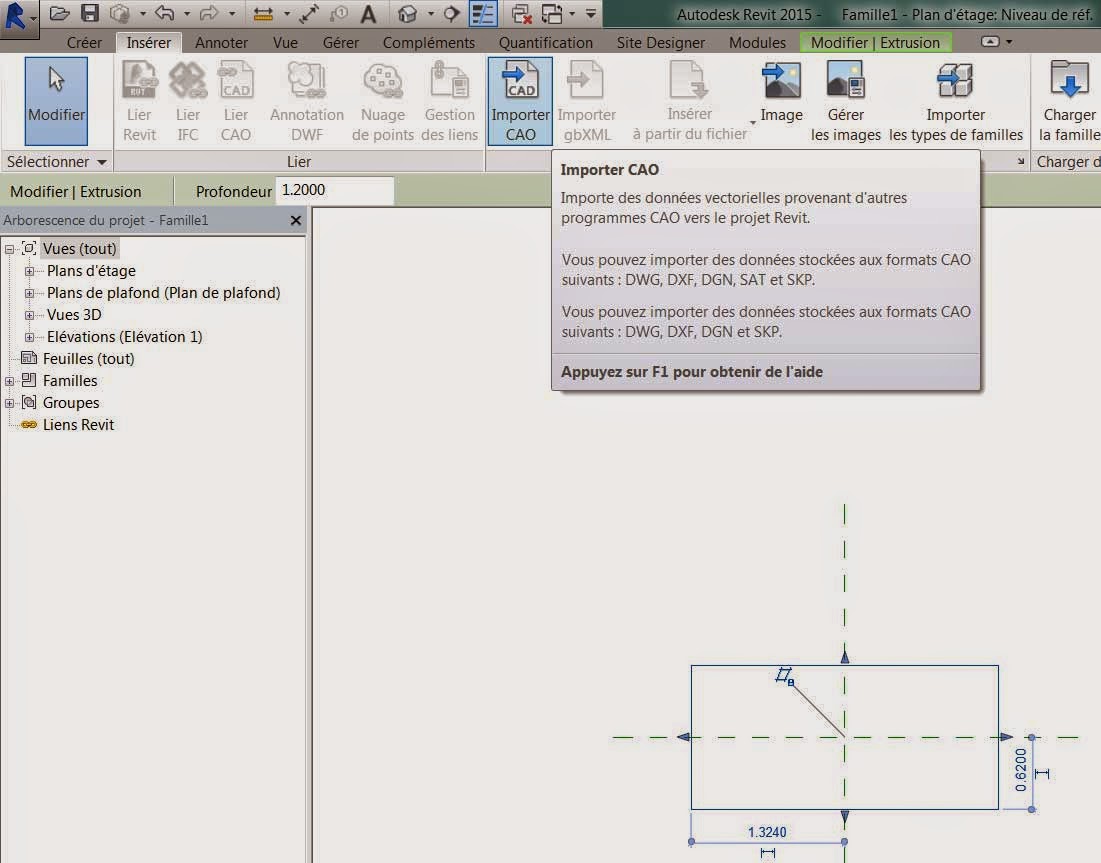Undo the last action

[165, 13]
